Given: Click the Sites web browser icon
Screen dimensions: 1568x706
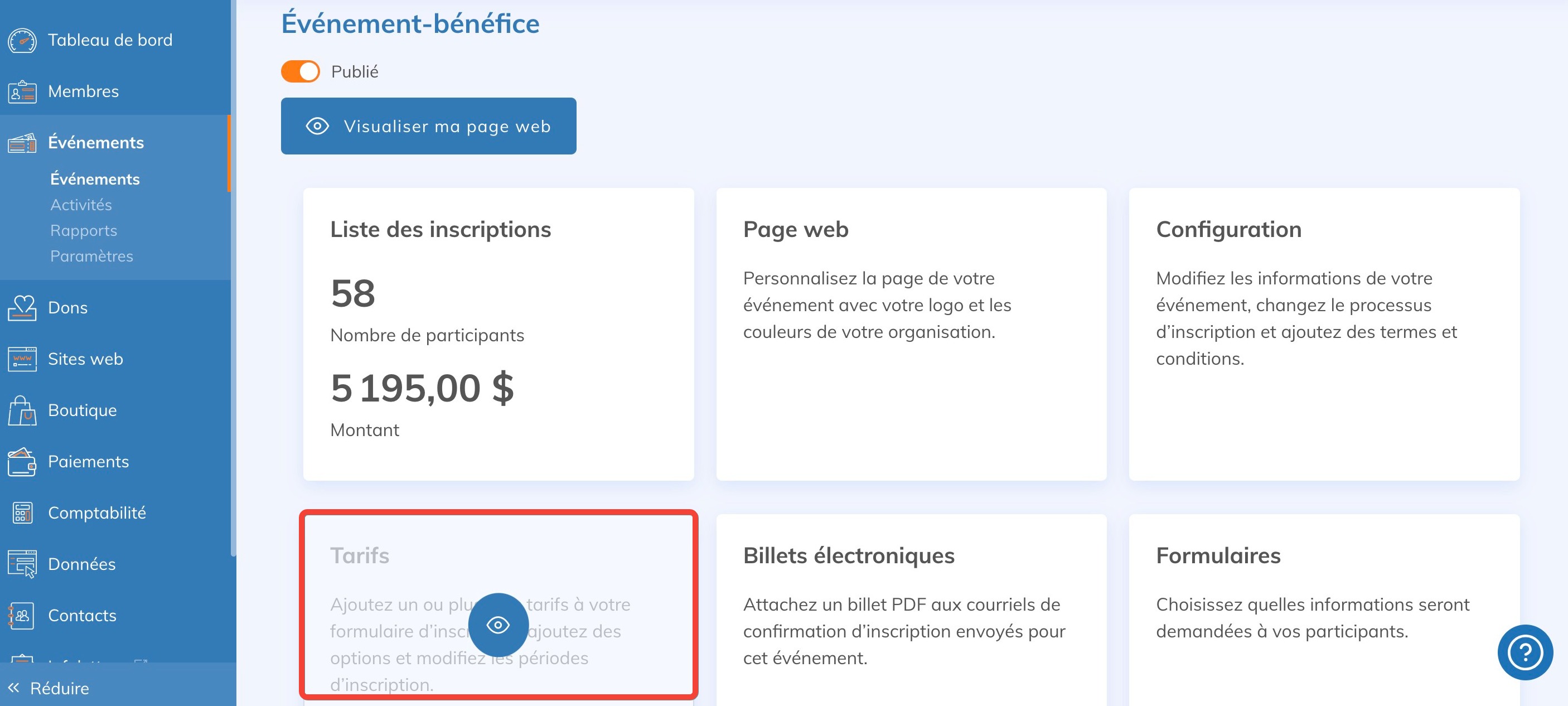Looking at the screenshot, I should point(22,359).
